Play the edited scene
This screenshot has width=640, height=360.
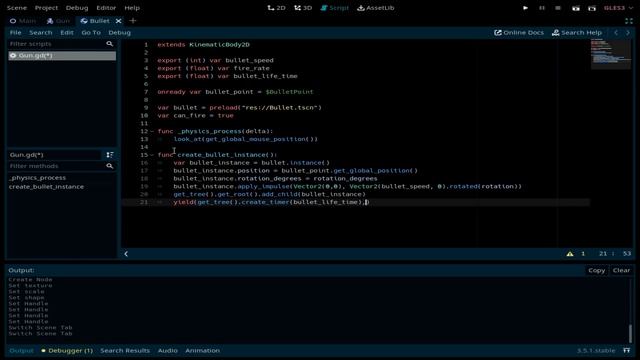pos(576,8)
